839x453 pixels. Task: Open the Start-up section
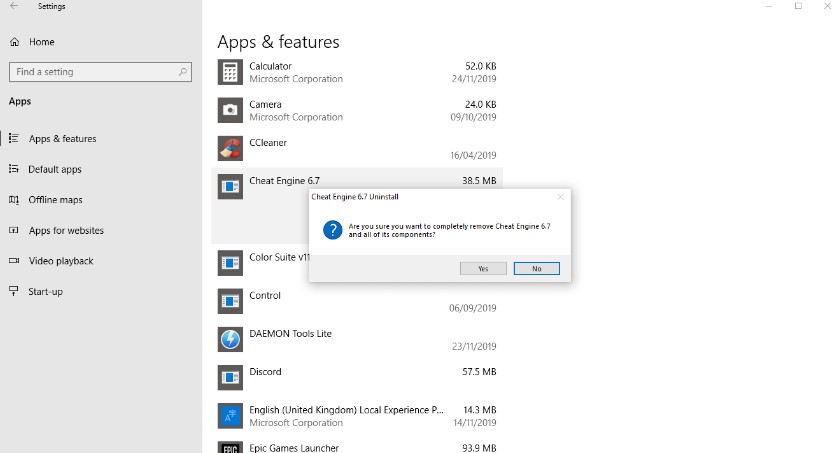click(45, 291)
